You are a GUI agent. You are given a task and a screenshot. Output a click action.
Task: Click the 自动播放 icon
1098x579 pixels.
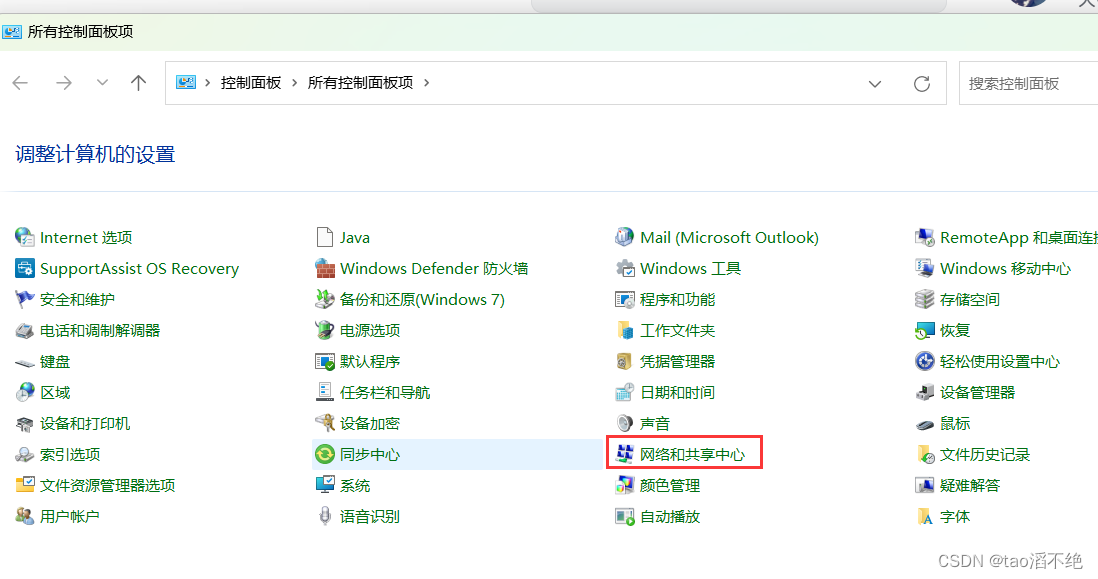[624, 517]
